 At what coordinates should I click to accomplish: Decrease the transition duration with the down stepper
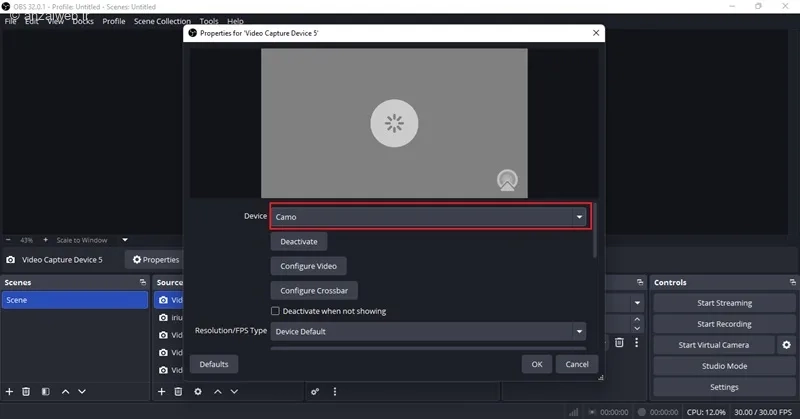[x=637, y=328]
